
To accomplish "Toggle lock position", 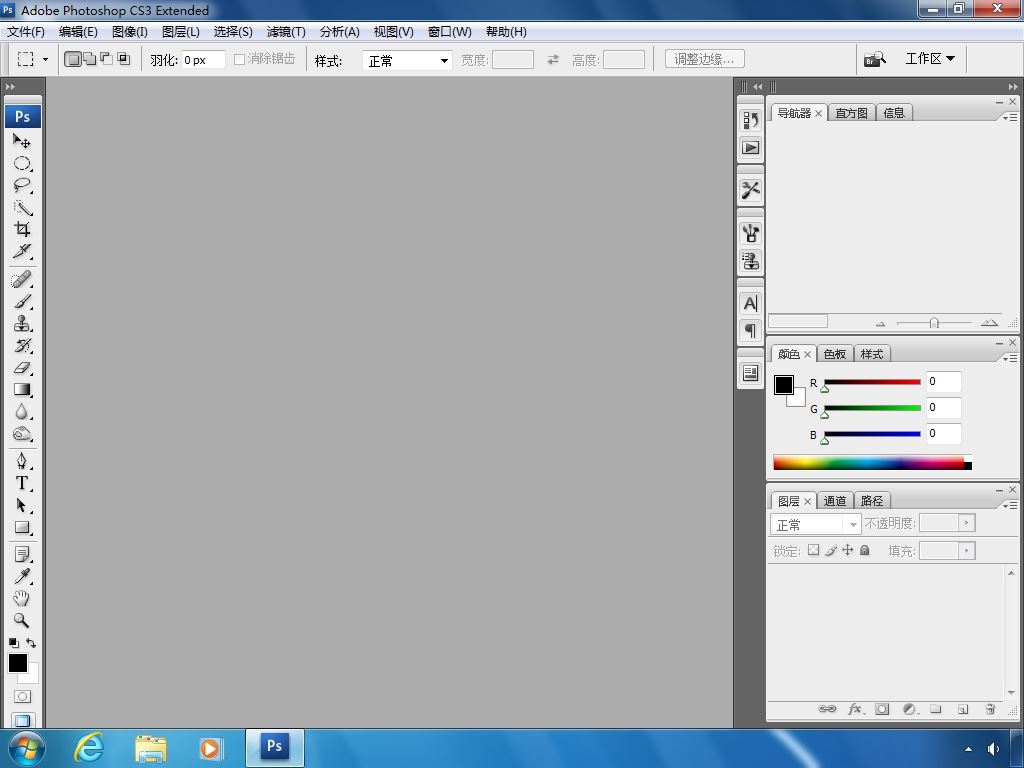I will 848,550.
